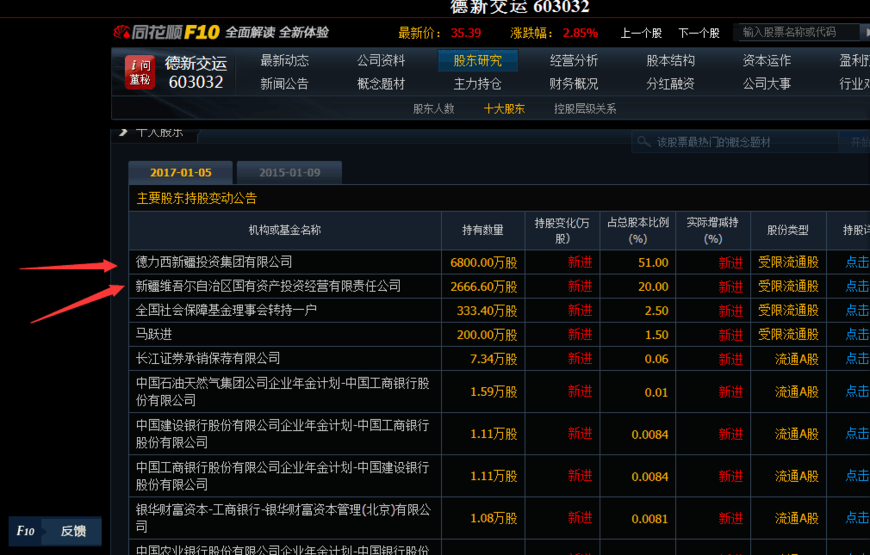Click the F10 button beside 反馈

pyautogui.click(x=26, y=531)
